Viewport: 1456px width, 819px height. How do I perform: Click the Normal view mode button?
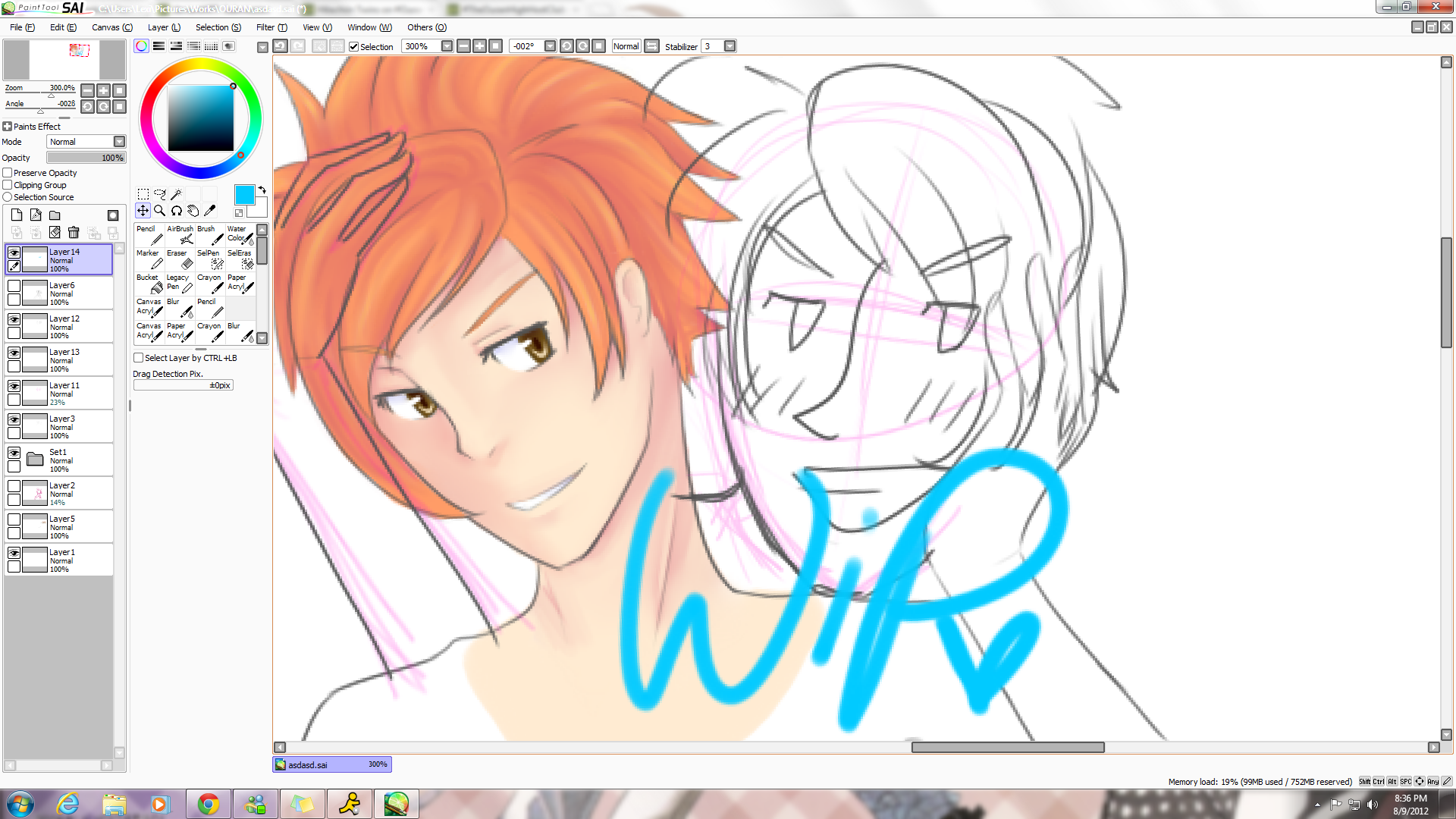626,46
